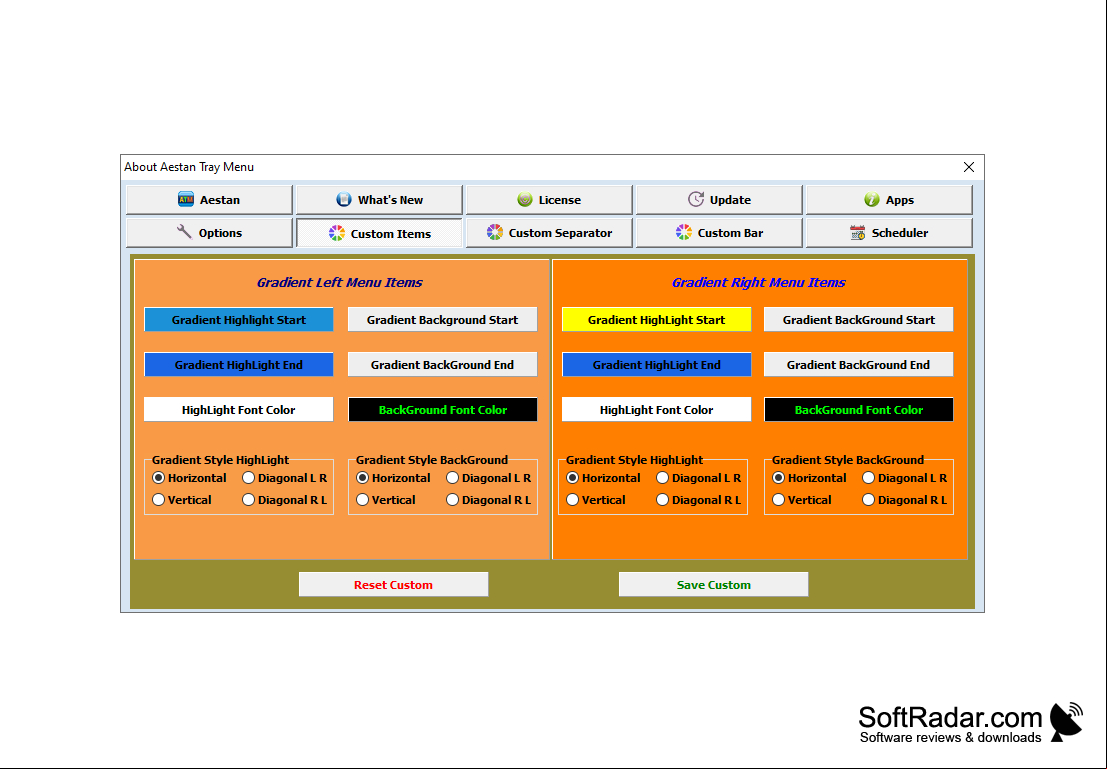Viewport: 1107px width, 769px height.
Task: Close the About Aestan Tray Menu window
Action: 969,167
